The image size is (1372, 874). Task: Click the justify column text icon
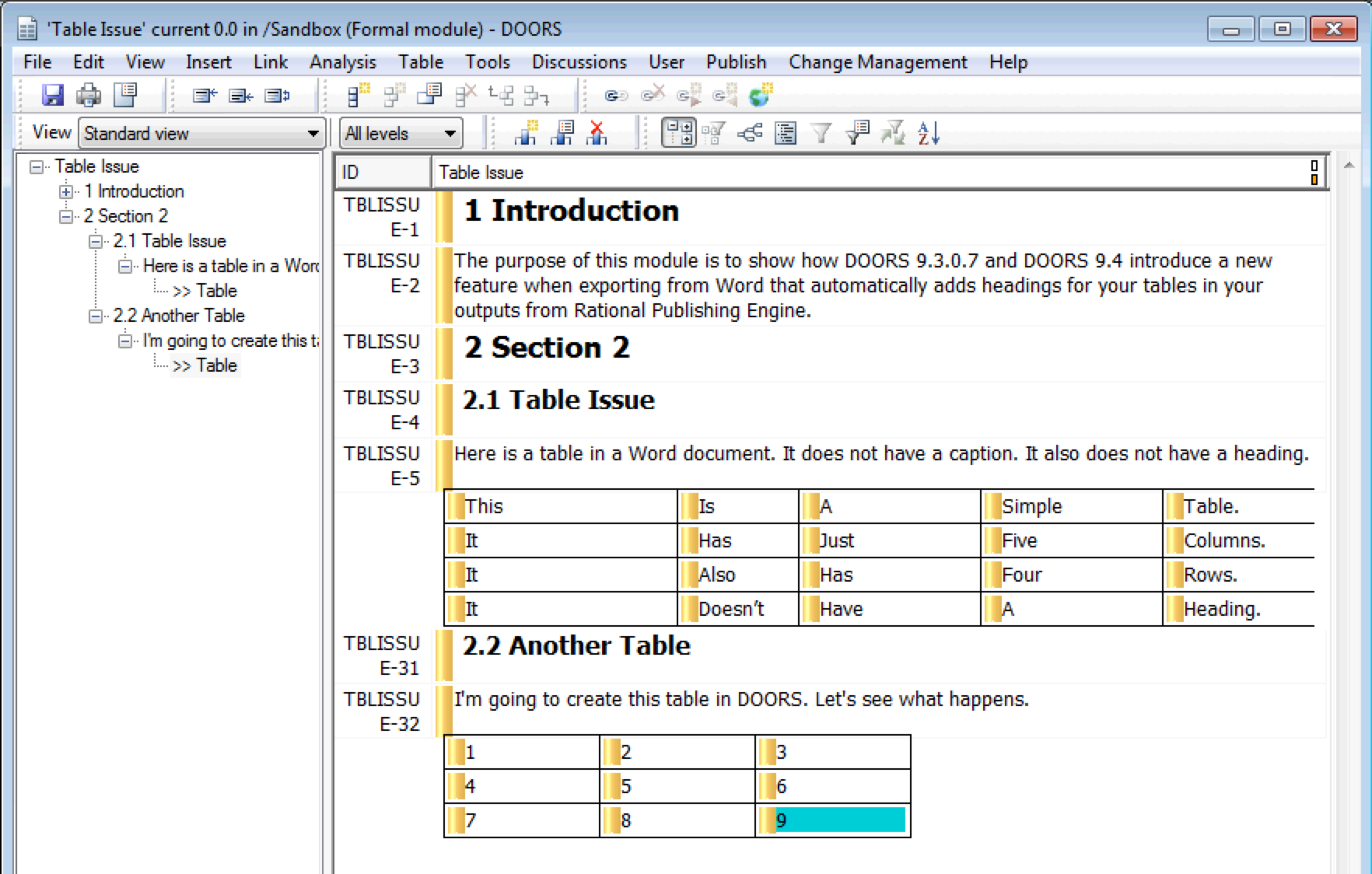coord(278,96)
